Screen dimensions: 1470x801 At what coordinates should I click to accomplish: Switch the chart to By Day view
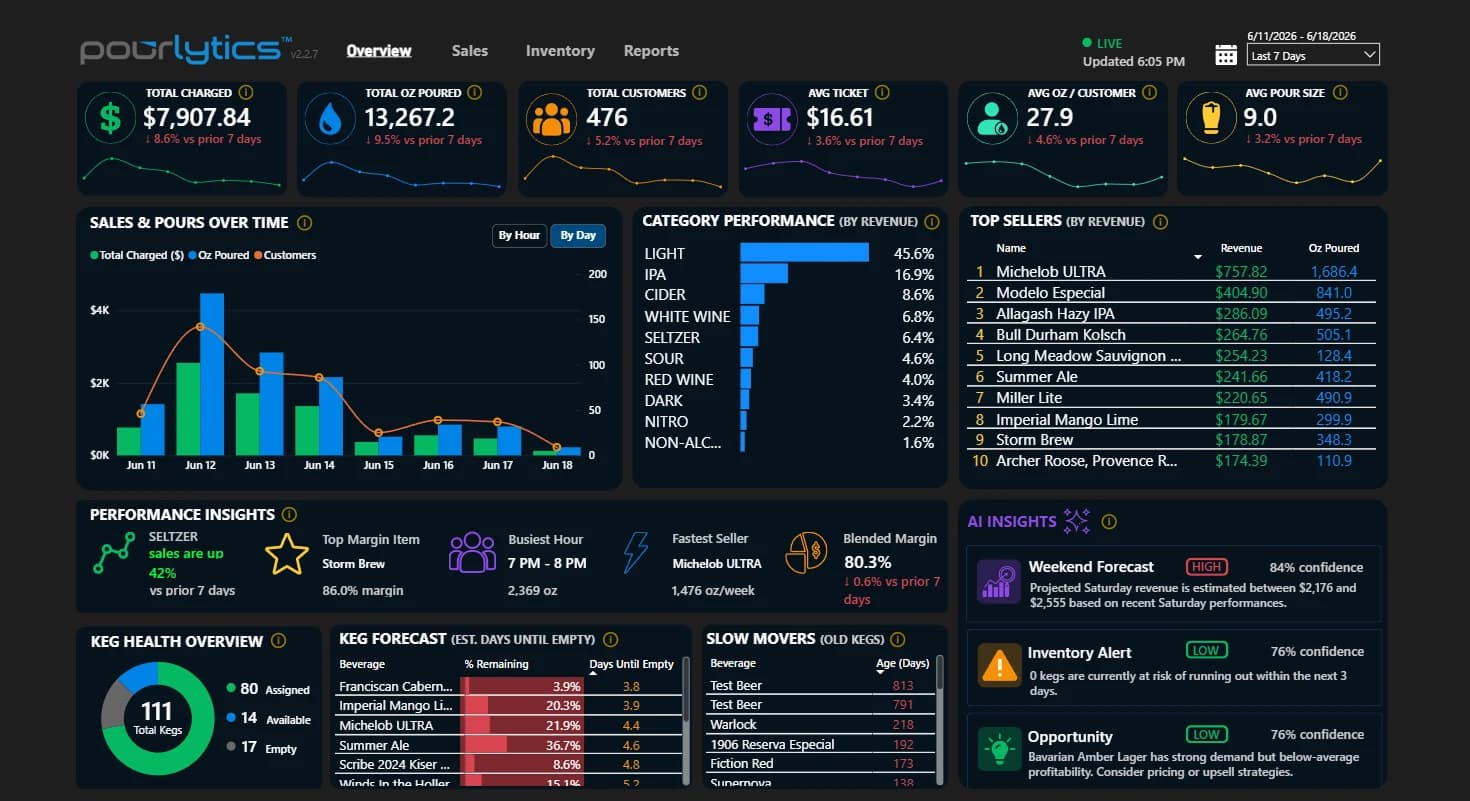[x=578, y=235]
